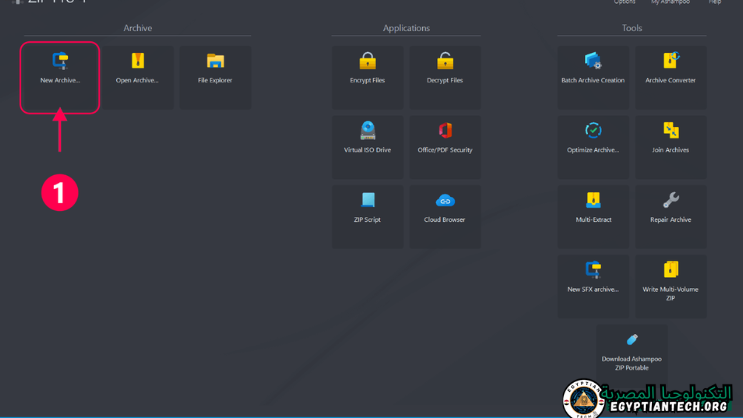Screen dimensions: 743x418
Task: Open the My Ashampoo menu
Action: (x=671, y=2)
